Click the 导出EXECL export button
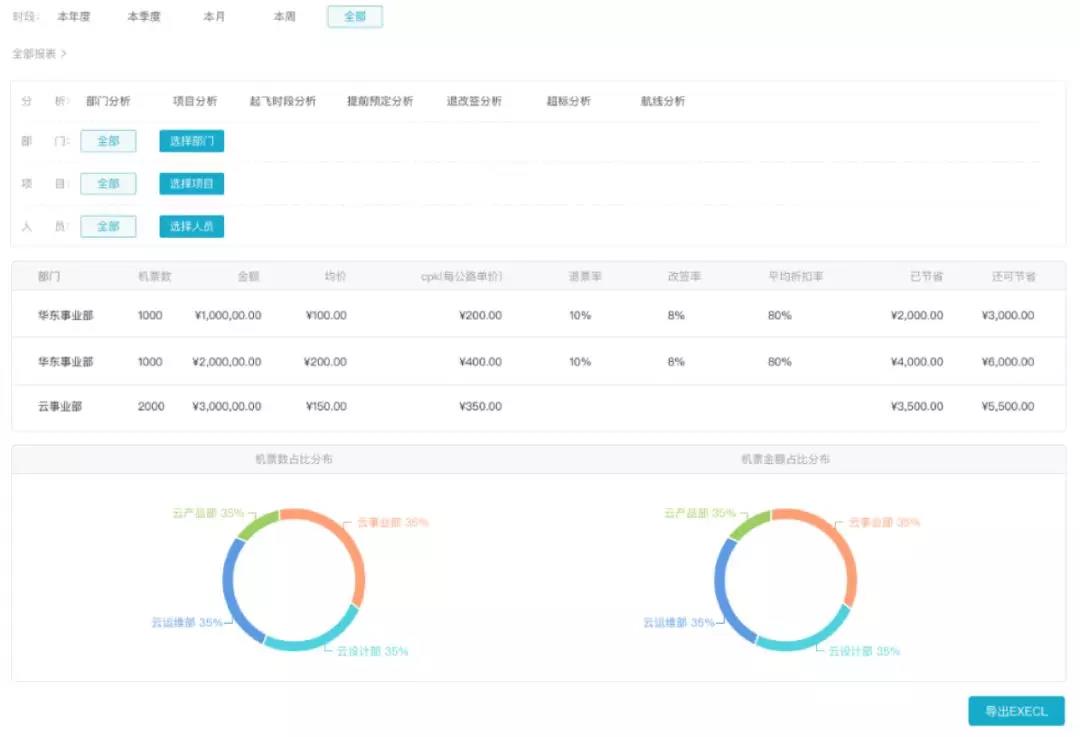1080x737 pixels. click(x=1017, y=711)
